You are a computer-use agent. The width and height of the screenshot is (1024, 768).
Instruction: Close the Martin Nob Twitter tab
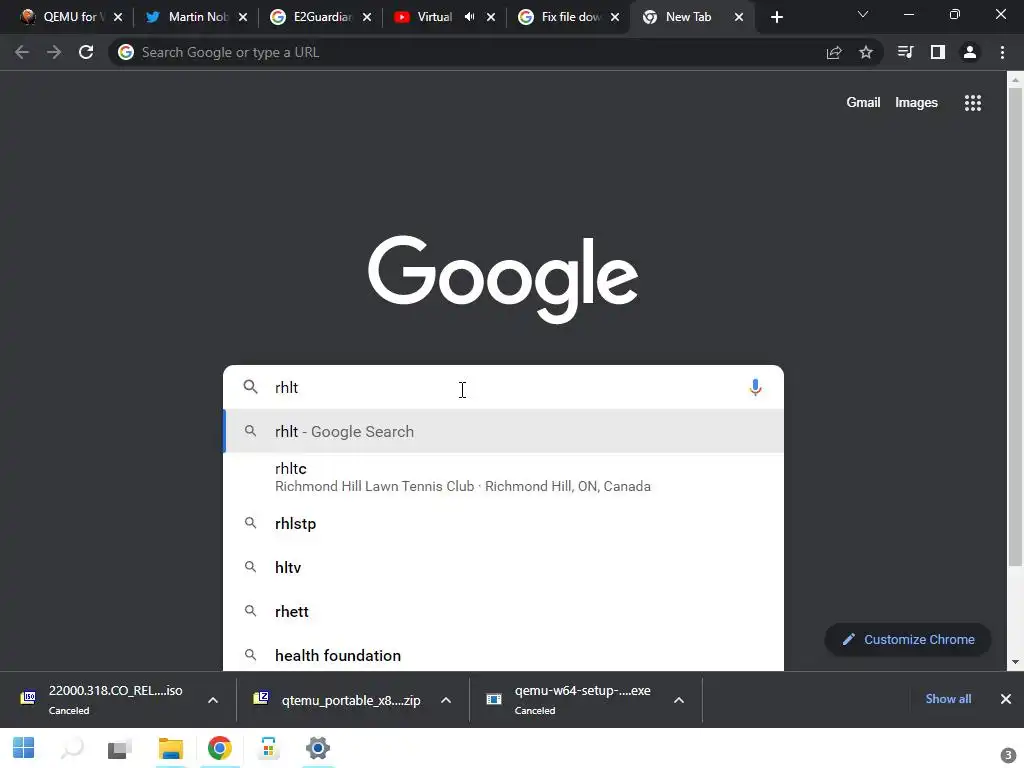point(243,17)
